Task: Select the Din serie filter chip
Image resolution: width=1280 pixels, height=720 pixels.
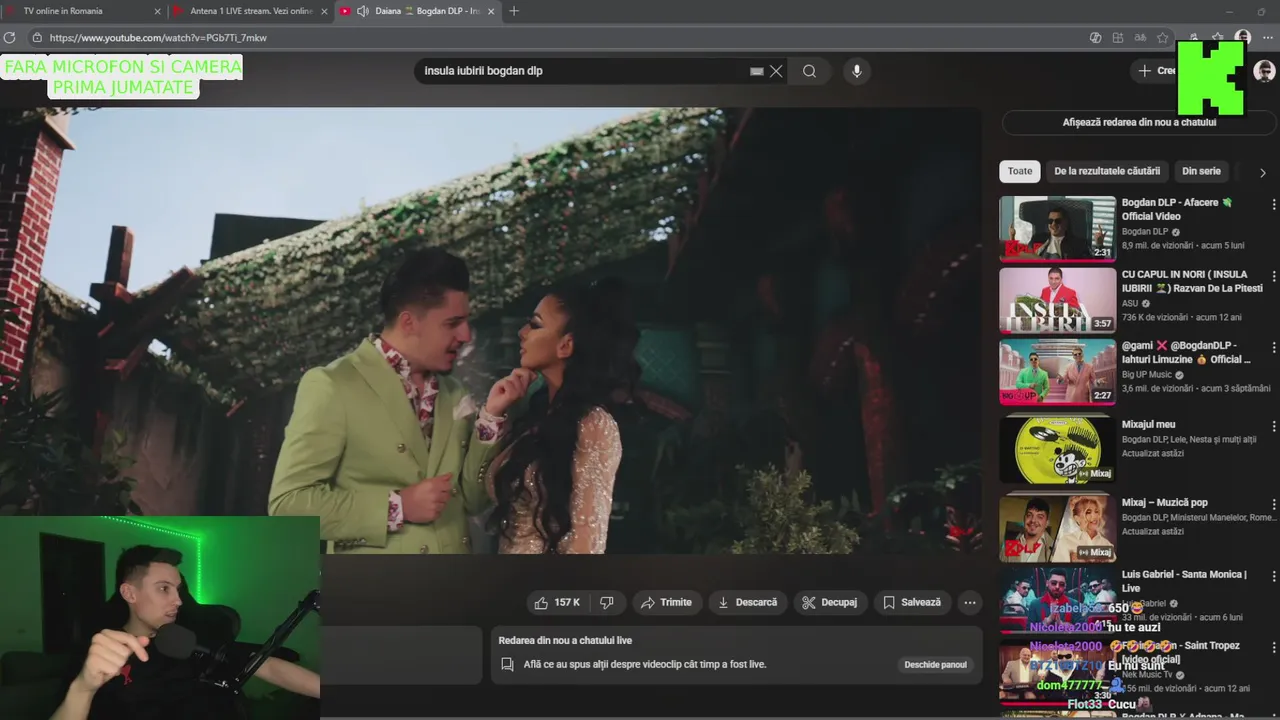Action: click(x=1201, y=171)
